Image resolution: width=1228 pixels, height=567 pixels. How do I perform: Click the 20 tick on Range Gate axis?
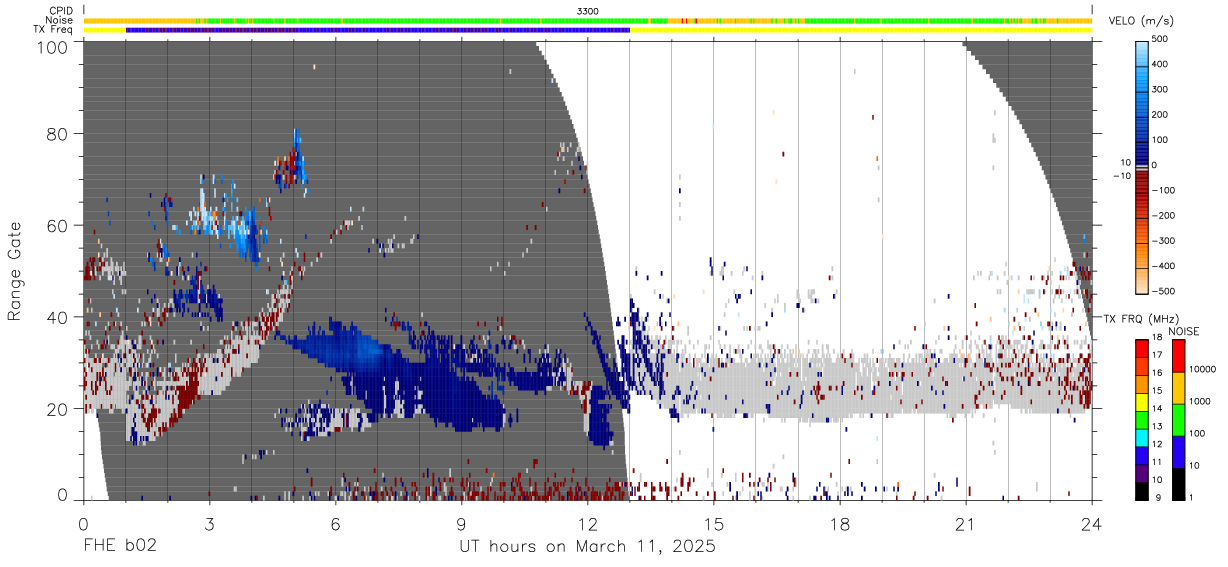click(57, 408)
